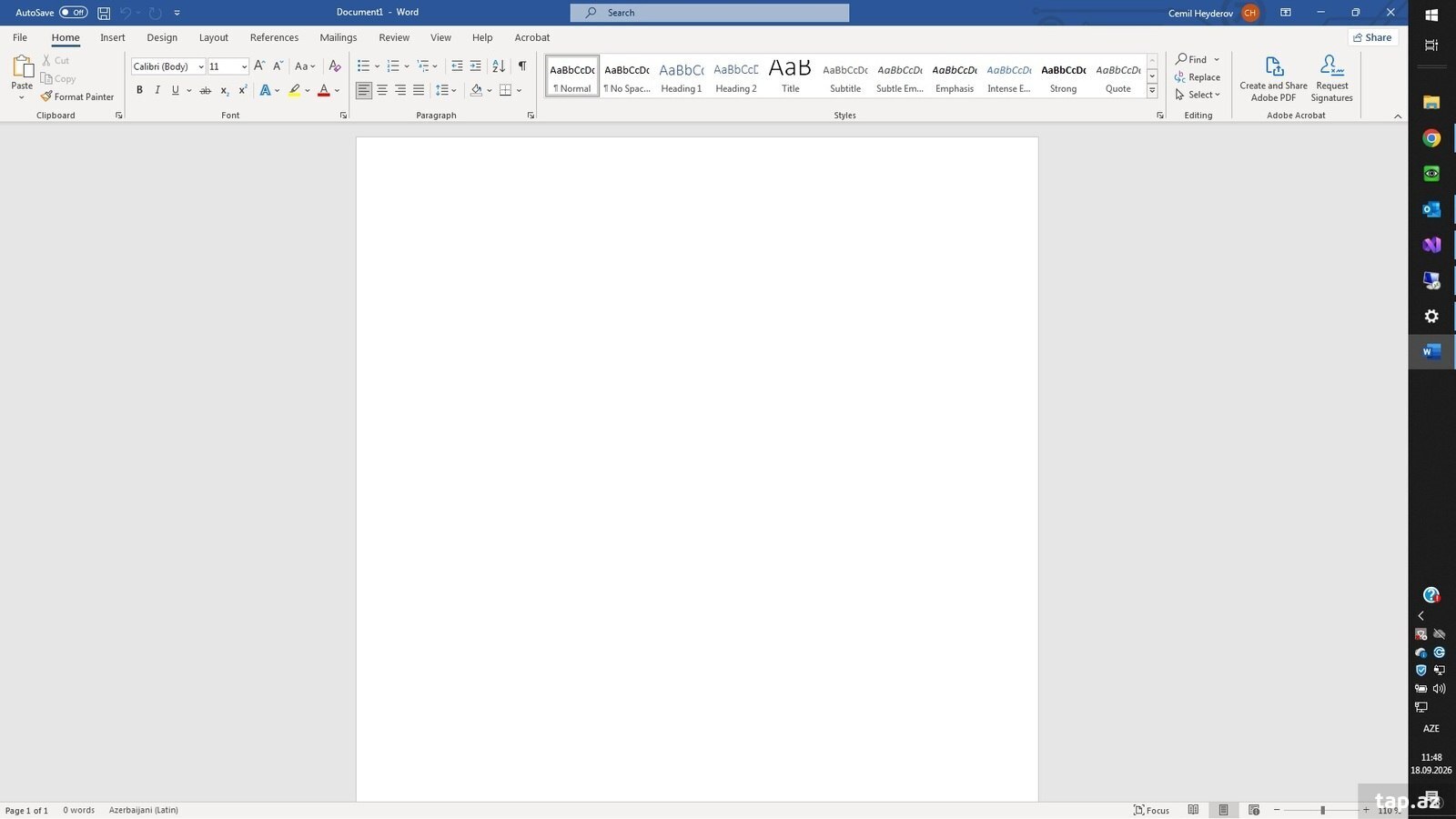1456x819 pixels.
Task: Toggle show paragraph marks
Action: pos(522,66)
